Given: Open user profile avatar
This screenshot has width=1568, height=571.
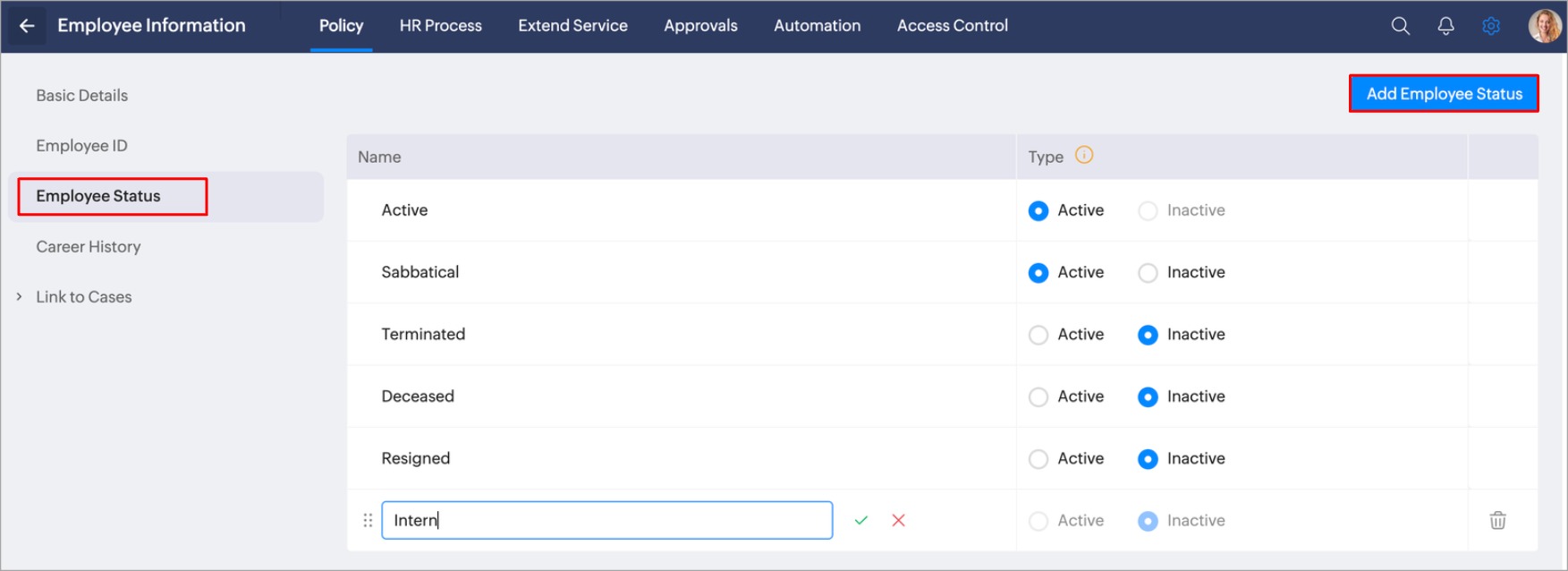Looking at the screenshot, I should [x=1544, y=26].
